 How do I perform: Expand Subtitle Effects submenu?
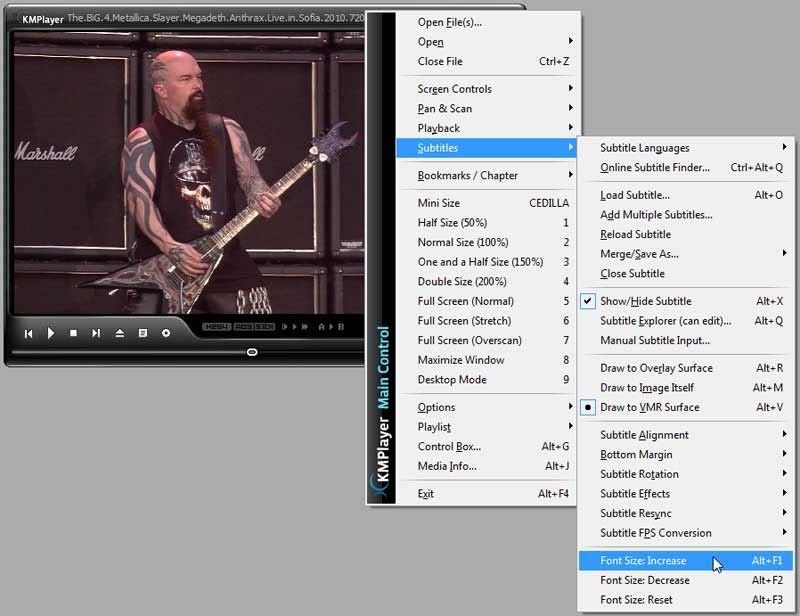click(684, 494)
